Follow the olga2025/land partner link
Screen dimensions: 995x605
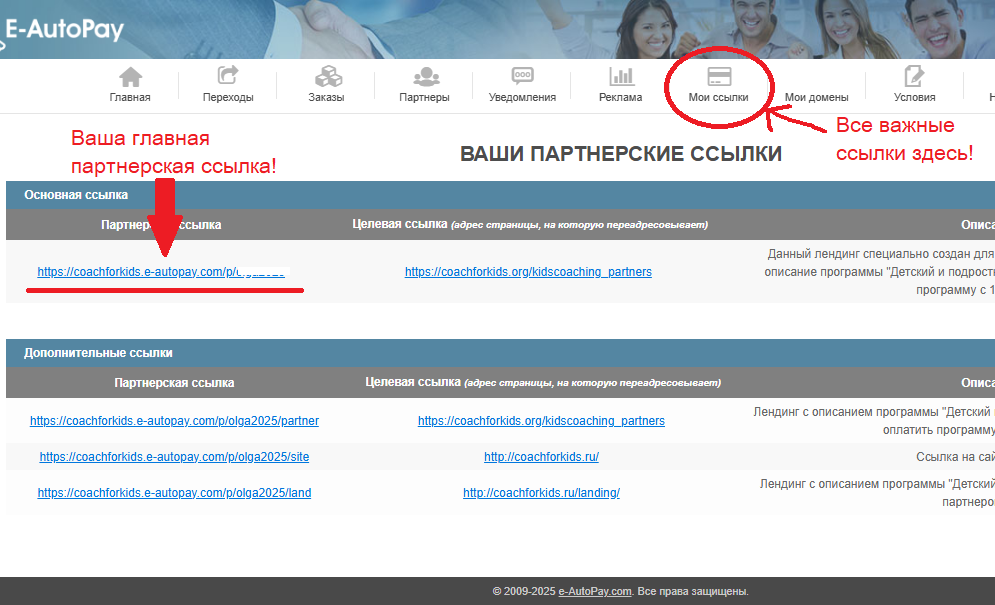point(175,493)
